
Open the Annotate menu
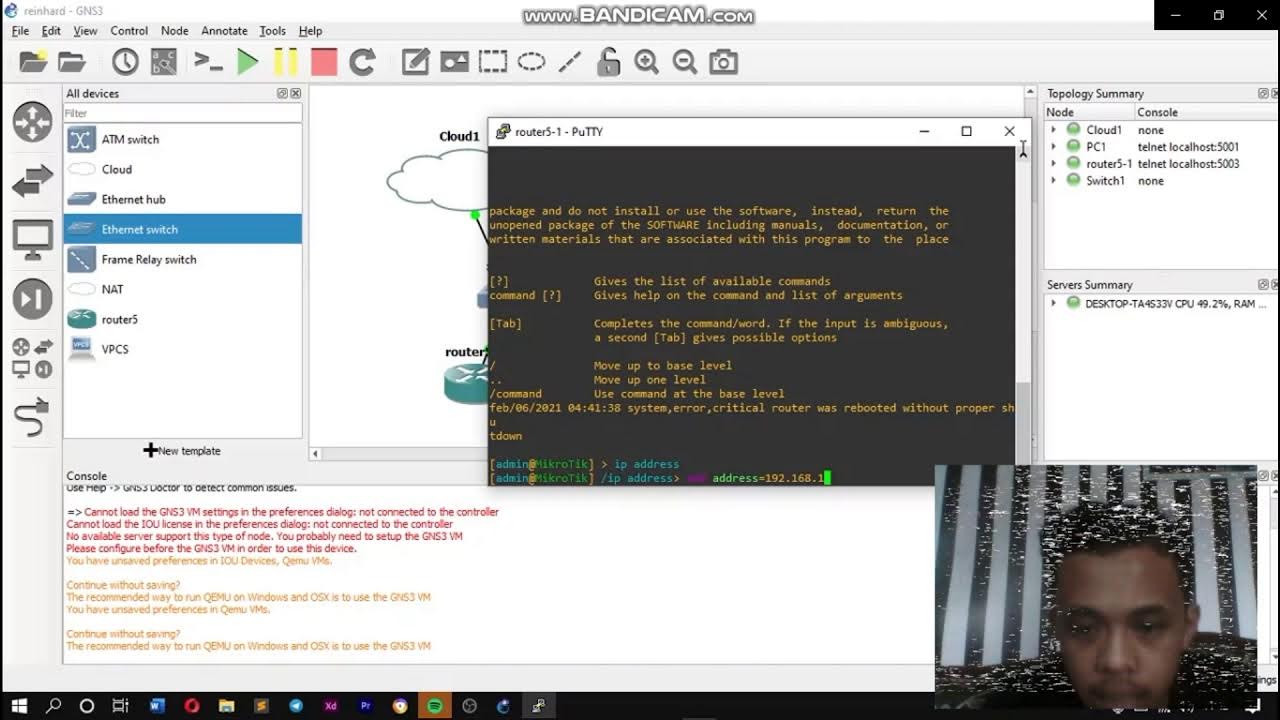pyautogui.click(x=224, y=31)
